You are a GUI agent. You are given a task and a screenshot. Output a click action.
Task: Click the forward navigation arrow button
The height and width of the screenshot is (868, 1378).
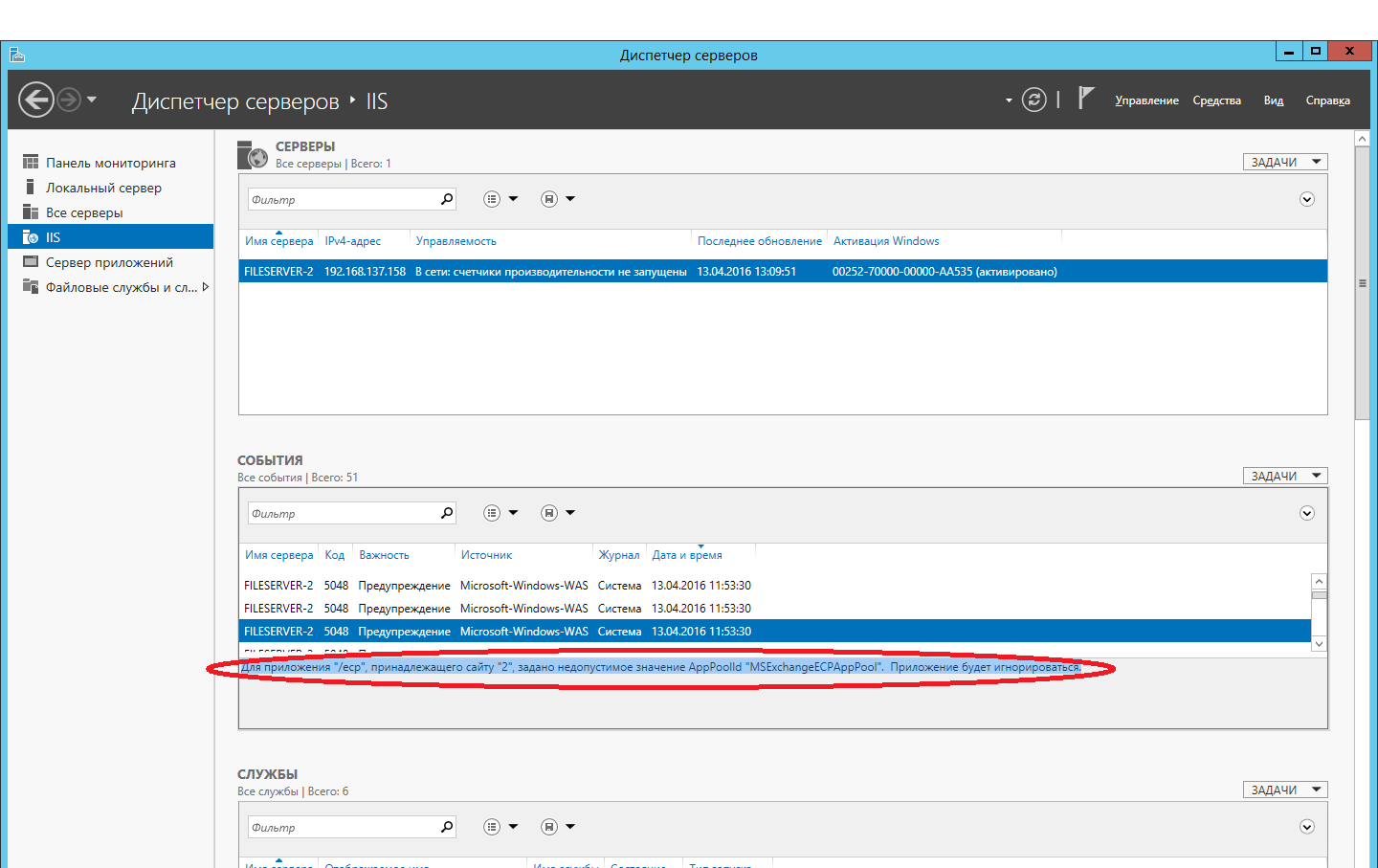(69, 100)
